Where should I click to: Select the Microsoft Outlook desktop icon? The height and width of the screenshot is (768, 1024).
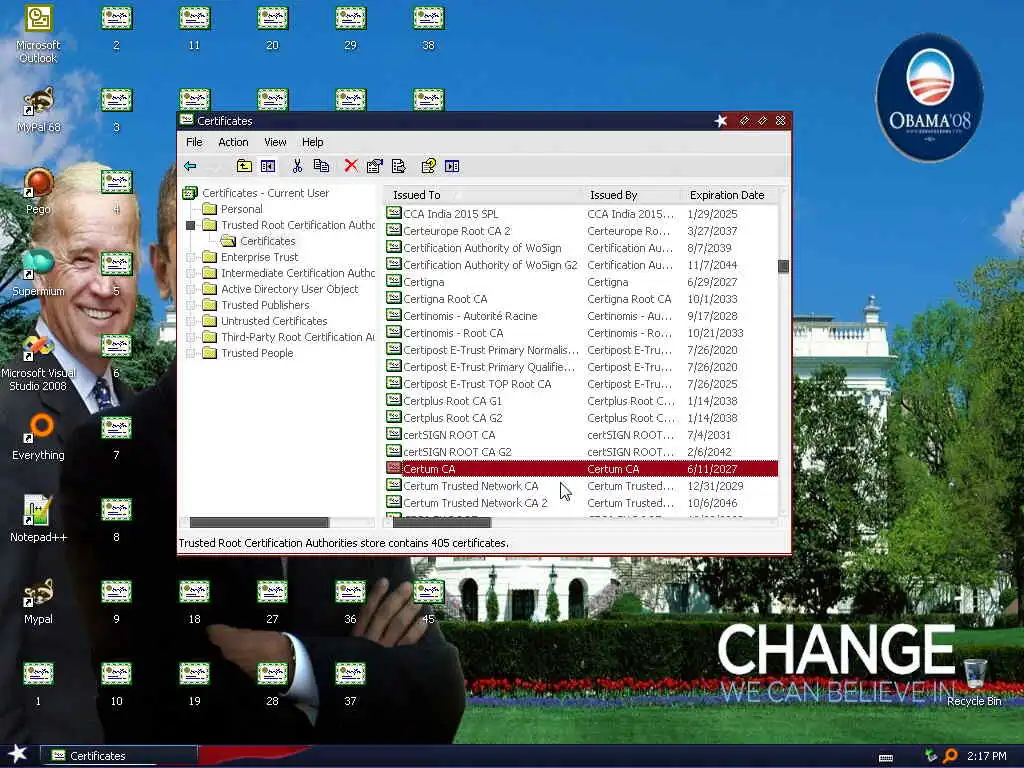tap(38, 34)
